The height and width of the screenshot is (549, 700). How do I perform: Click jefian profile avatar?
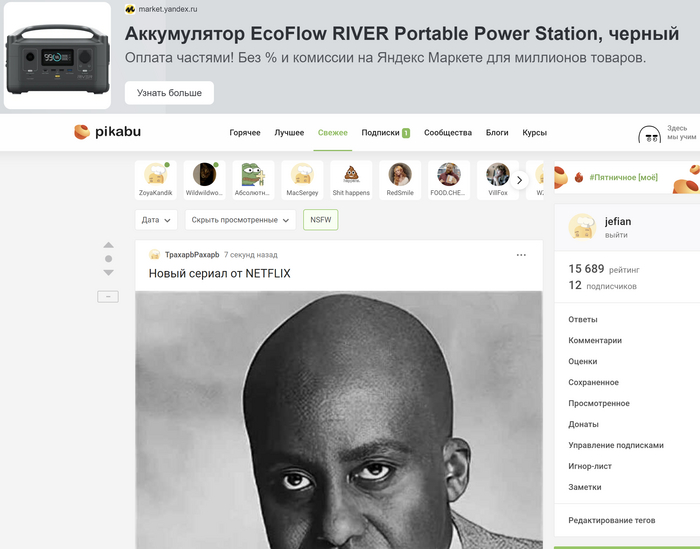click(582, 226)
